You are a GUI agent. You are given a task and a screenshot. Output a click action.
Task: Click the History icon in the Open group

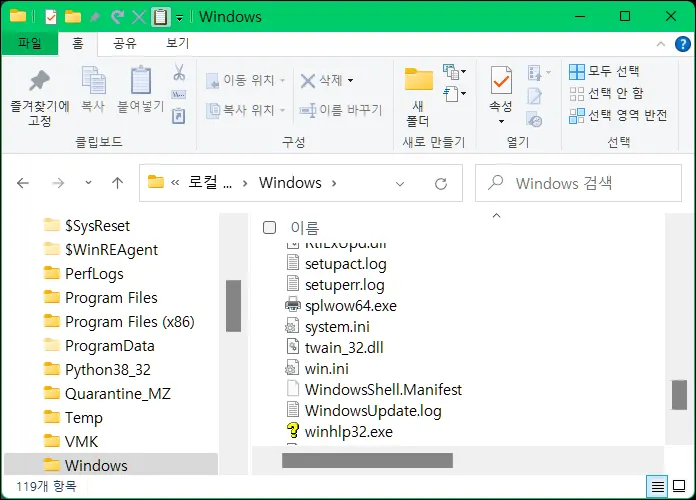(x=534, y=119)
